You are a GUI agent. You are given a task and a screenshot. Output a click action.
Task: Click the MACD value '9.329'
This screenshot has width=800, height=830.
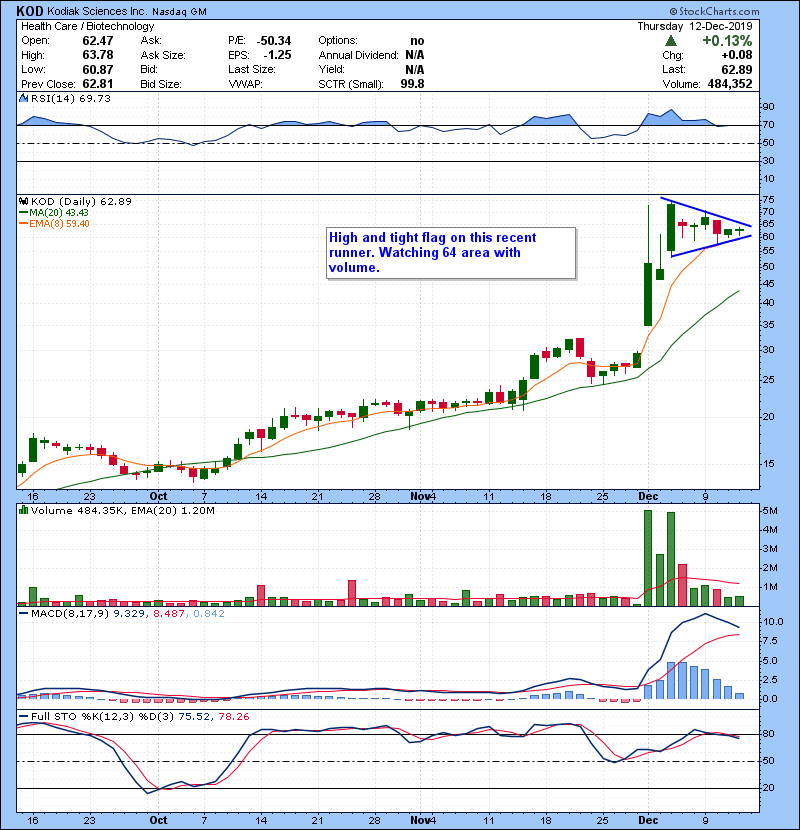click(129, 614)
